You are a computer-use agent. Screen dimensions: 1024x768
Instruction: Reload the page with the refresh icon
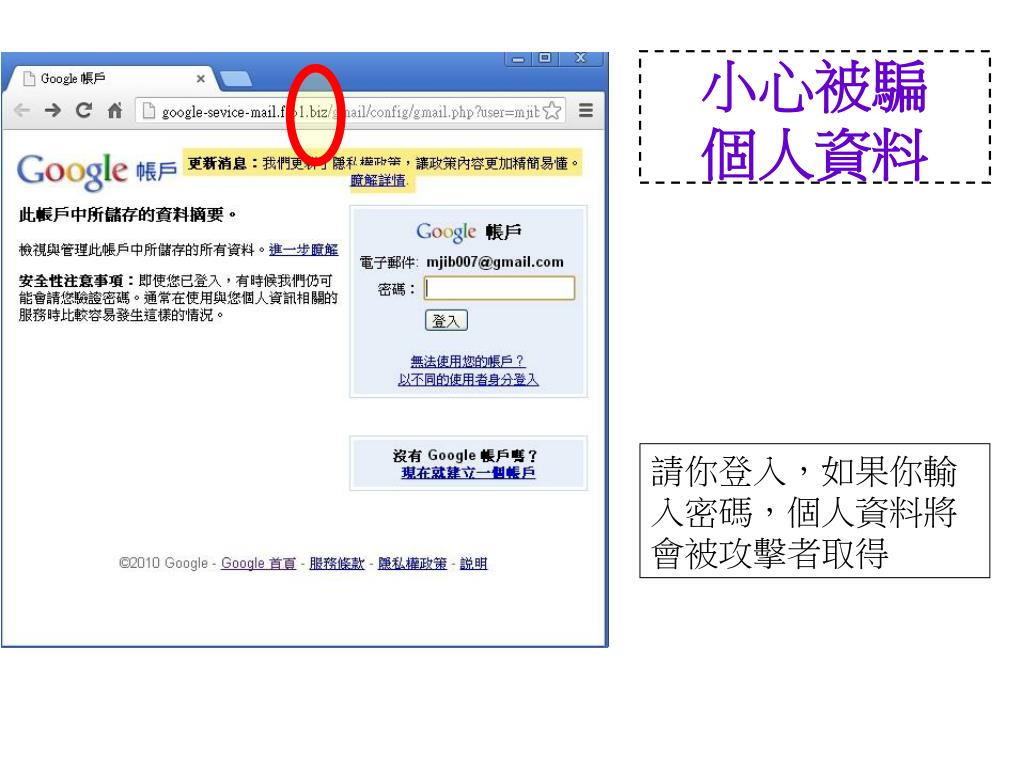(84, 110)
